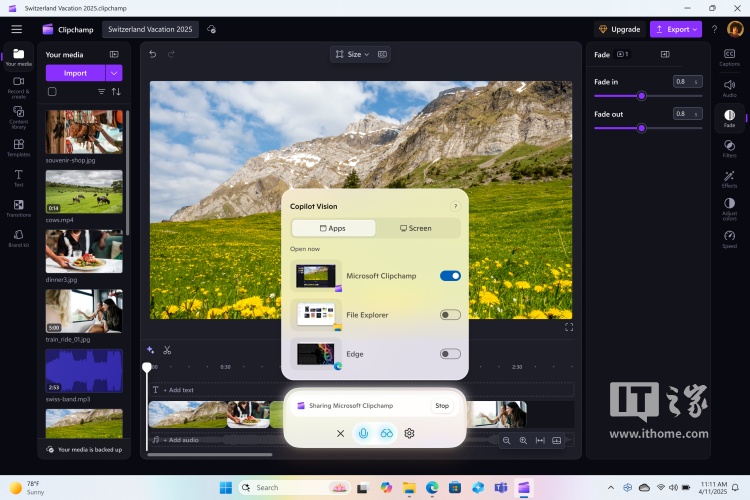Image resolution: width=750 pixels, height=500 pixels.
Task: Stop sharing Microsoft Clipchamp
Action: click(442, 406)
